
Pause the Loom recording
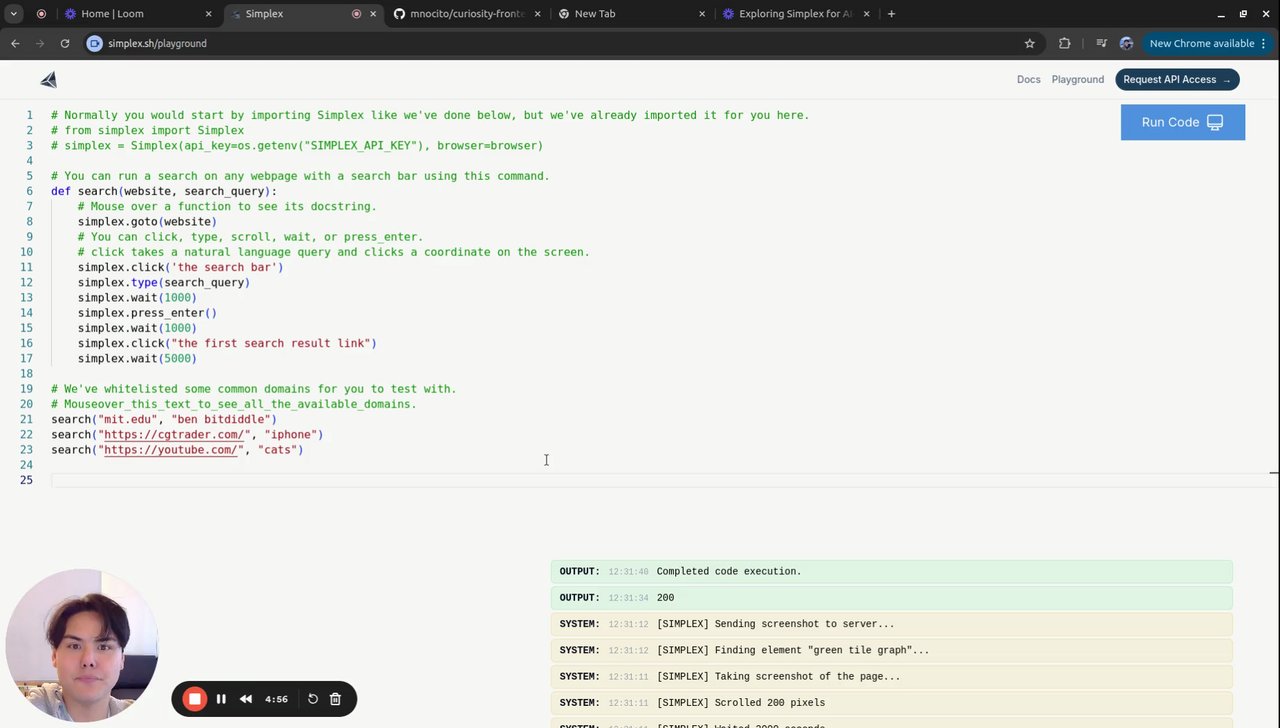tap(221, 699)
